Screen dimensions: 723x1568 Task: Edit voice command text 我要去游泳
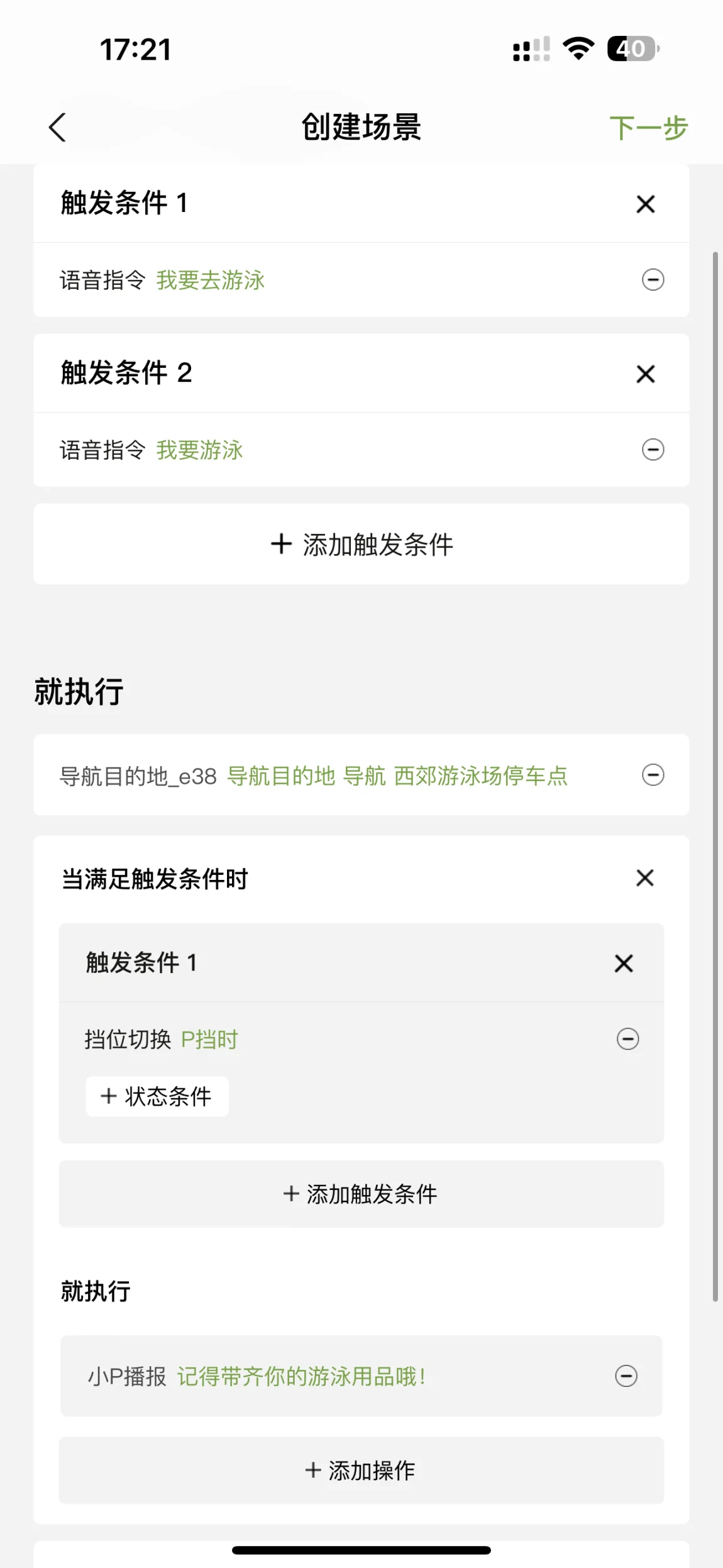210,280
